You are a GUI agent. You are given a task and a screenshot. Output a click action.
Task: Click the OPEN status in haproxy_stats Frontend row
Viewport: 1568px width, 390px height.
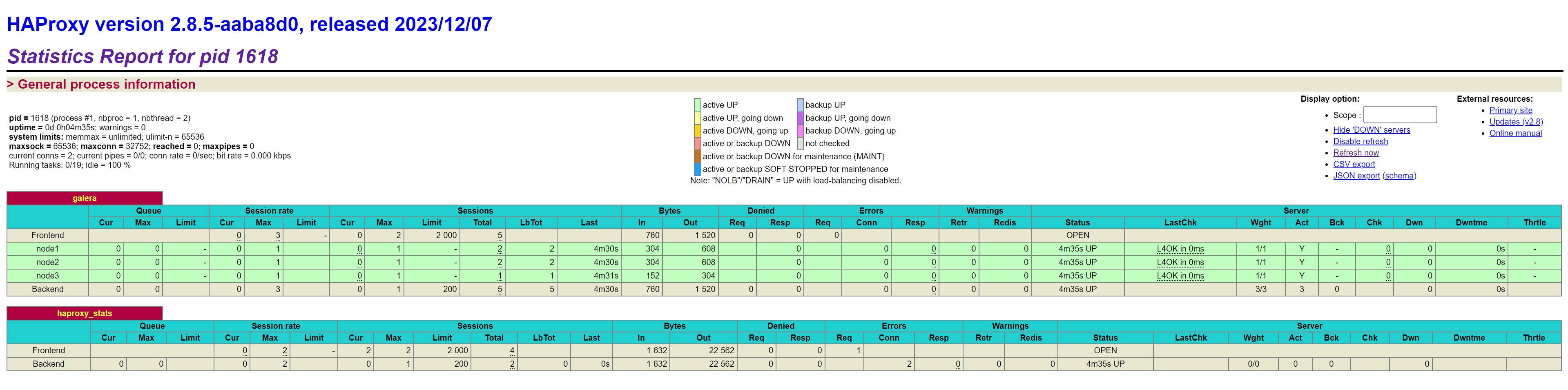(1105, 350)
